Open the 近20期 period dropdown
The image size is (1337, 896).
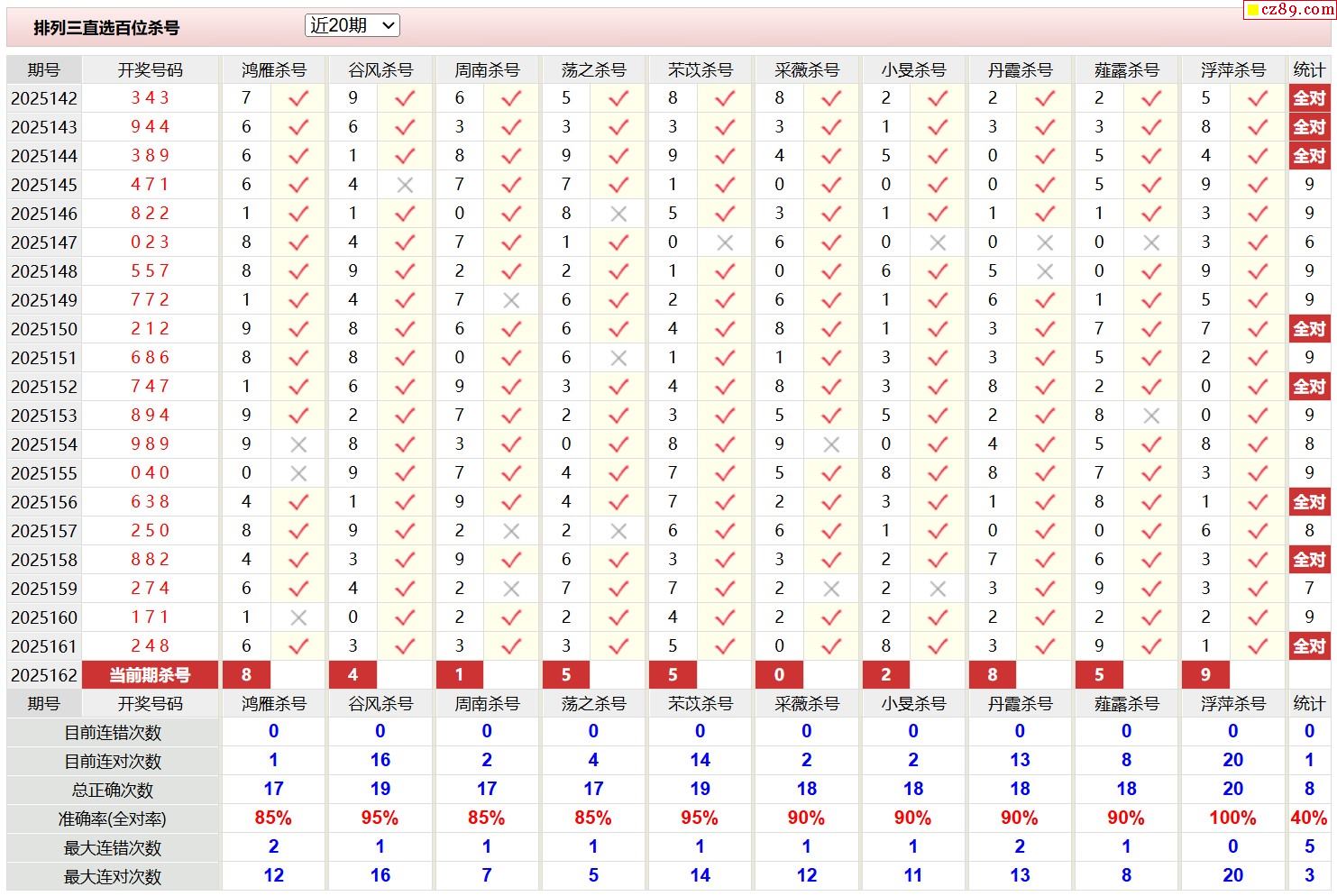(352, 26)
